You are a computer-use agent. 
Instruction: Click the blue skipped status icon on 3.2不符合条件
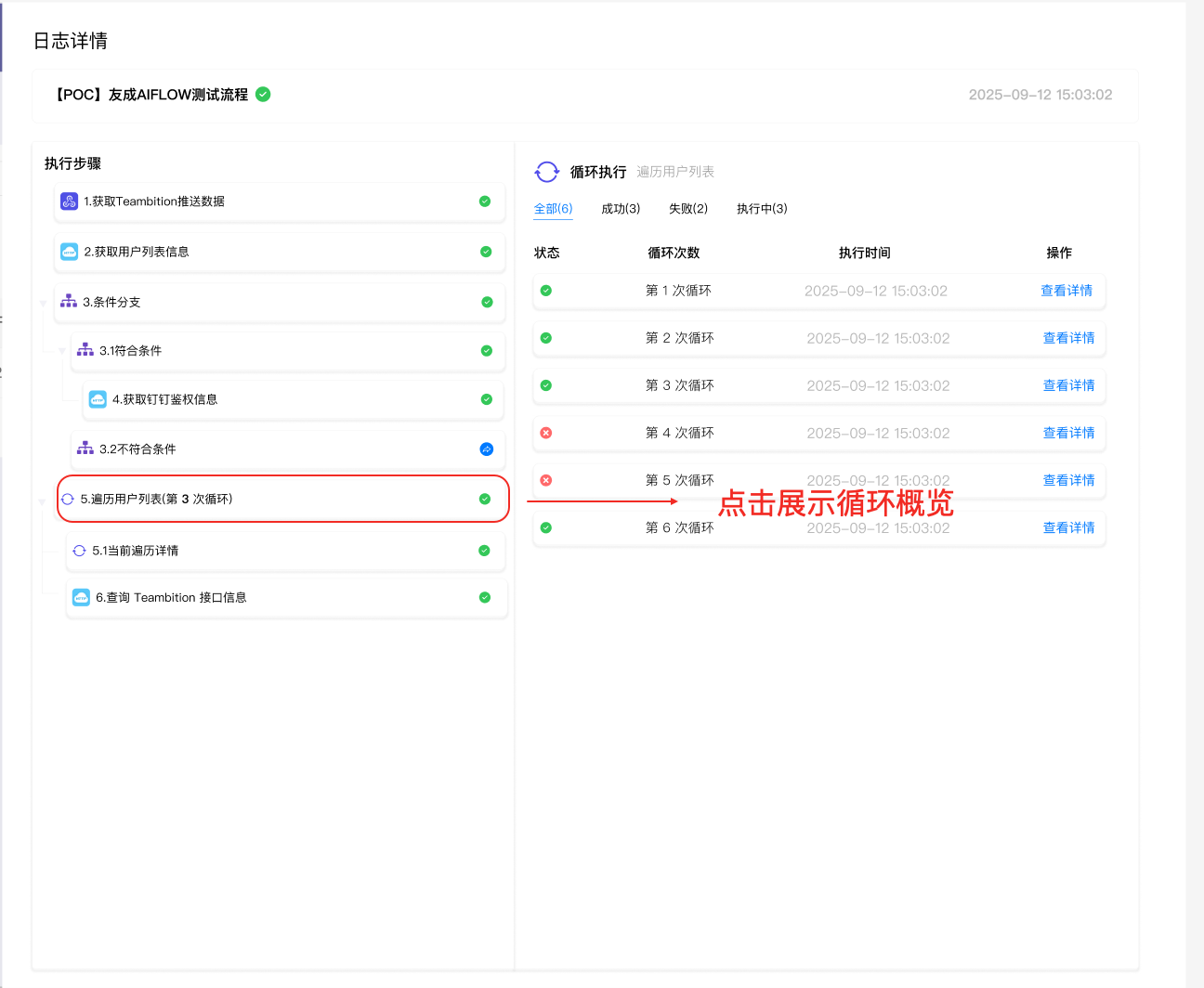[487, 449]
